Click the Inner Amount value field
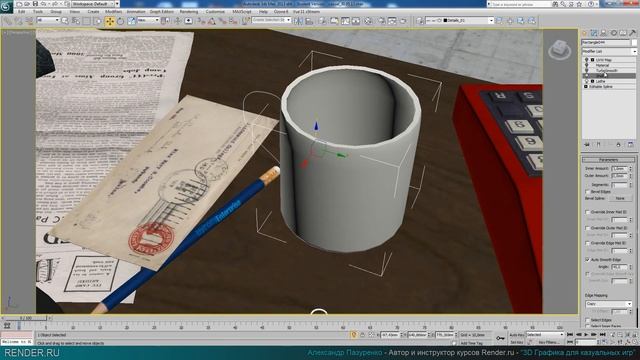The image size is (640, 360). tap(619, 169)
